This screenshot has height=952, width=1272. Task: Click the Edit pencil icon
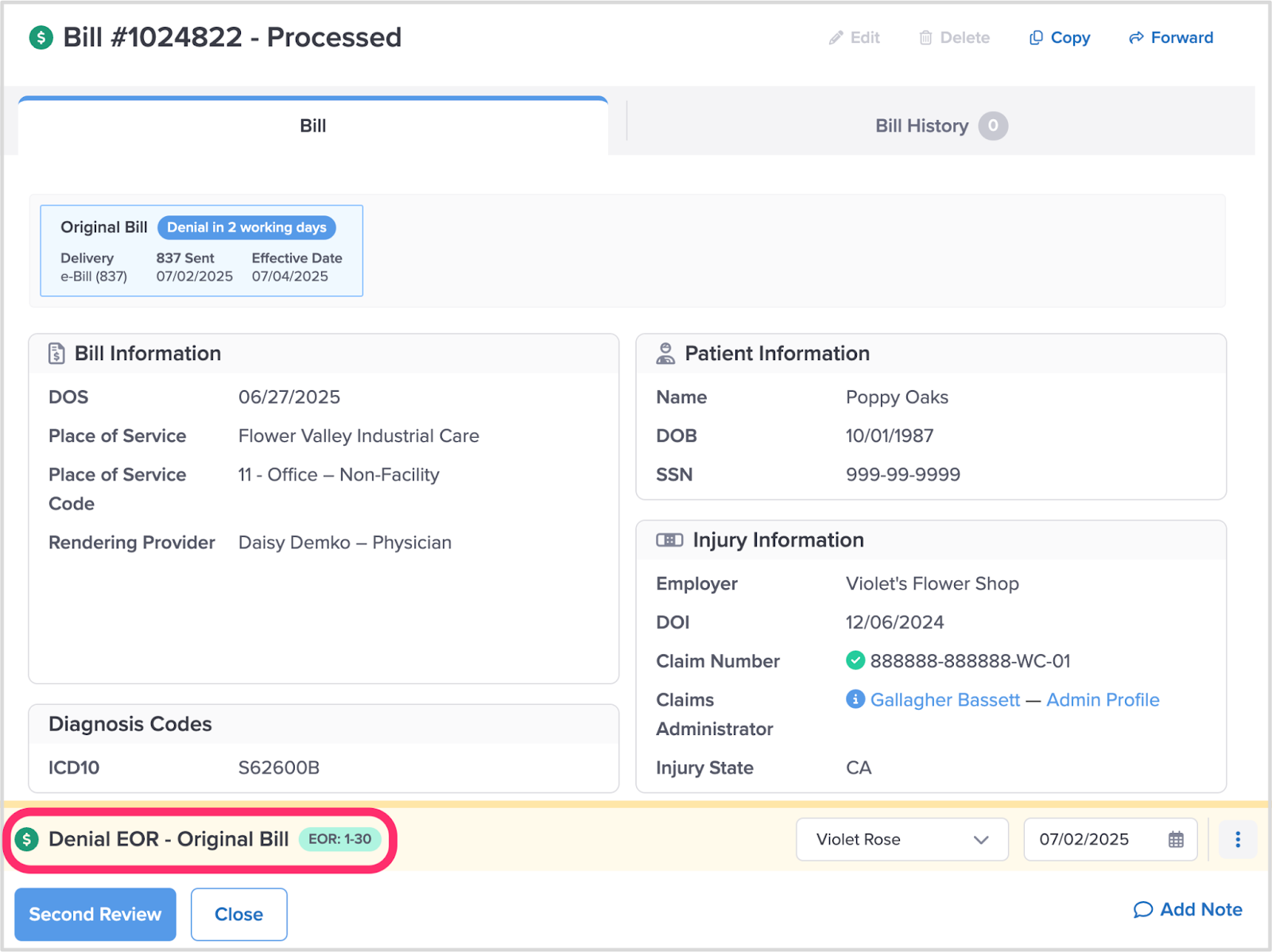(836, 38)
